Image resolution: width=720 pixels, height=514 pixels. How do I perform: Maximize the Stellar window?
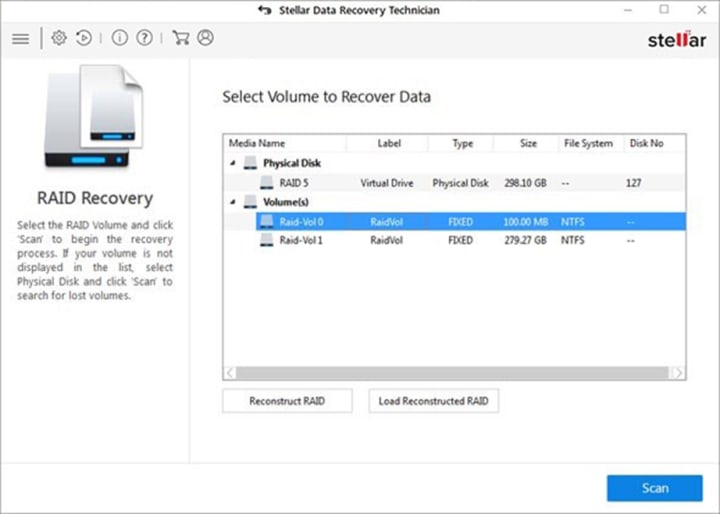(x=664, y=9)
